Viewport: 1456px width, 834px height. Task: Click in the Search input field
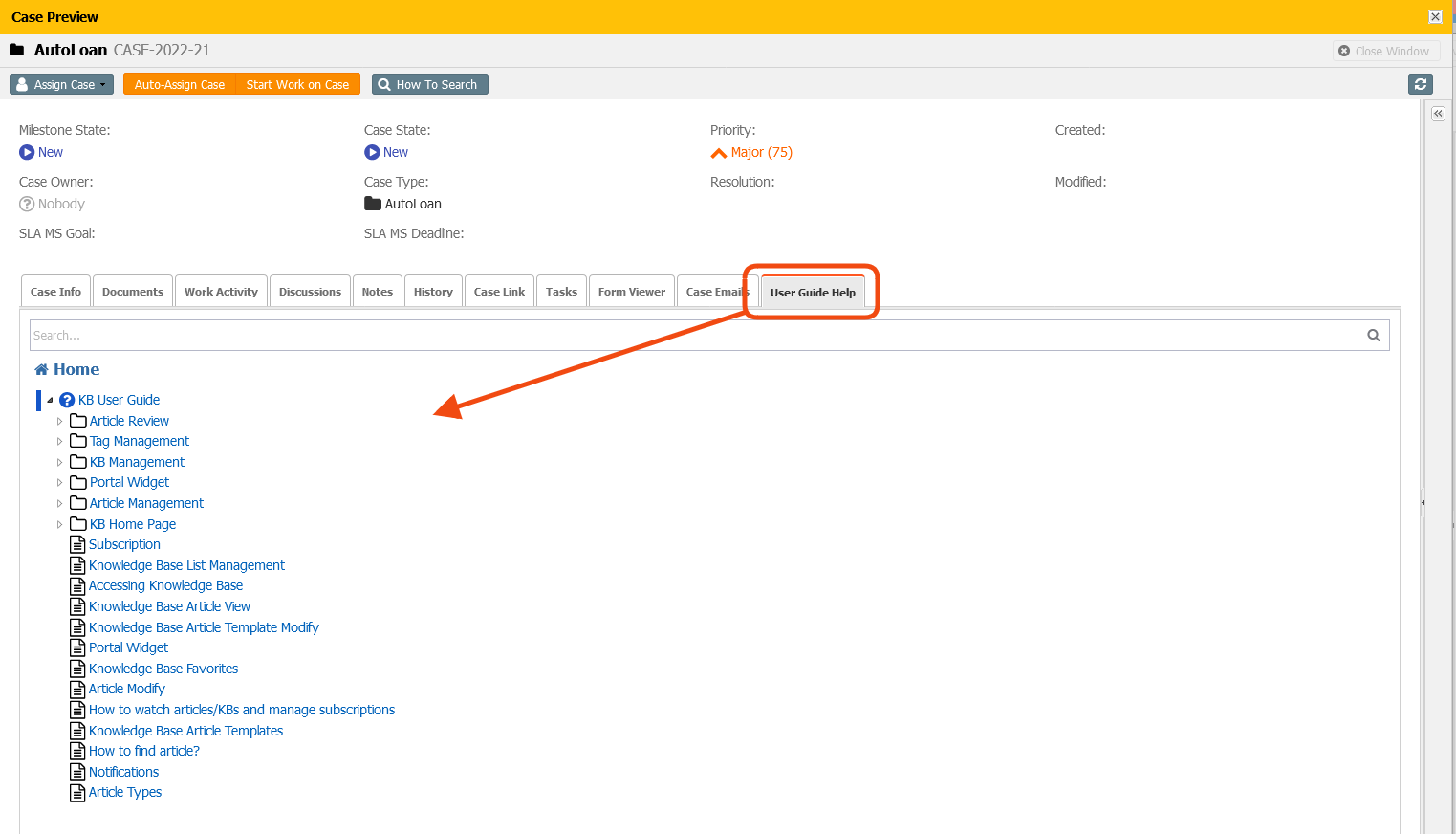pyautogui.click(x=693, y=336)
